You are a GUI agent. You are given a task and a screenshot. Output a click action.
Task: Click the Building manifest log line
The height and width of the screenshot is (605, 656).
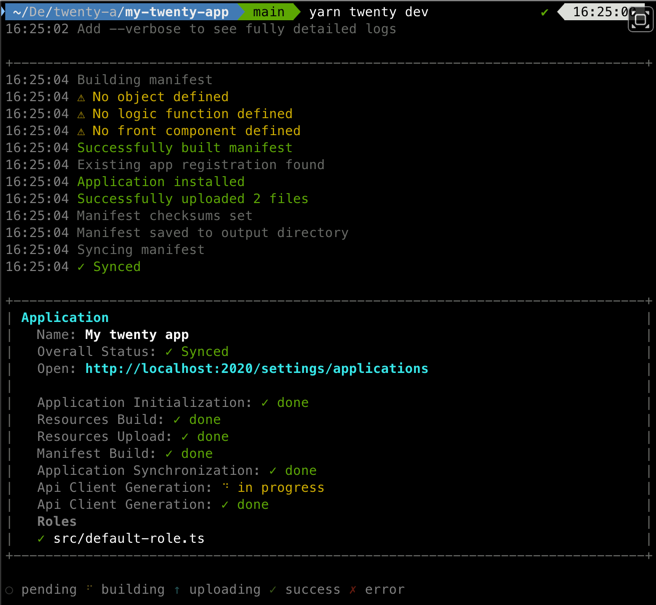(x=145, y=80)
